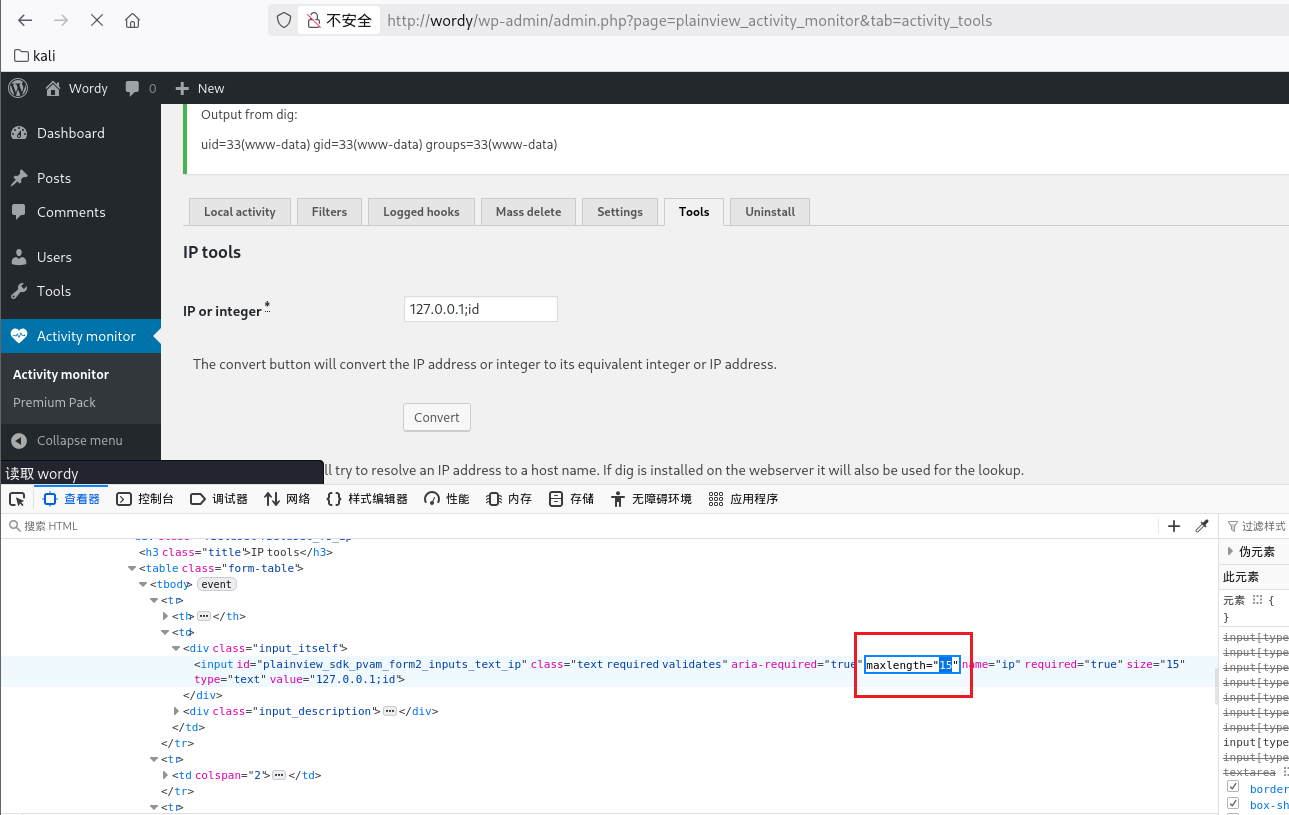Click the eyedropper icon in the inspector
Screen dimensions: 1289x815
point(1203,526)
